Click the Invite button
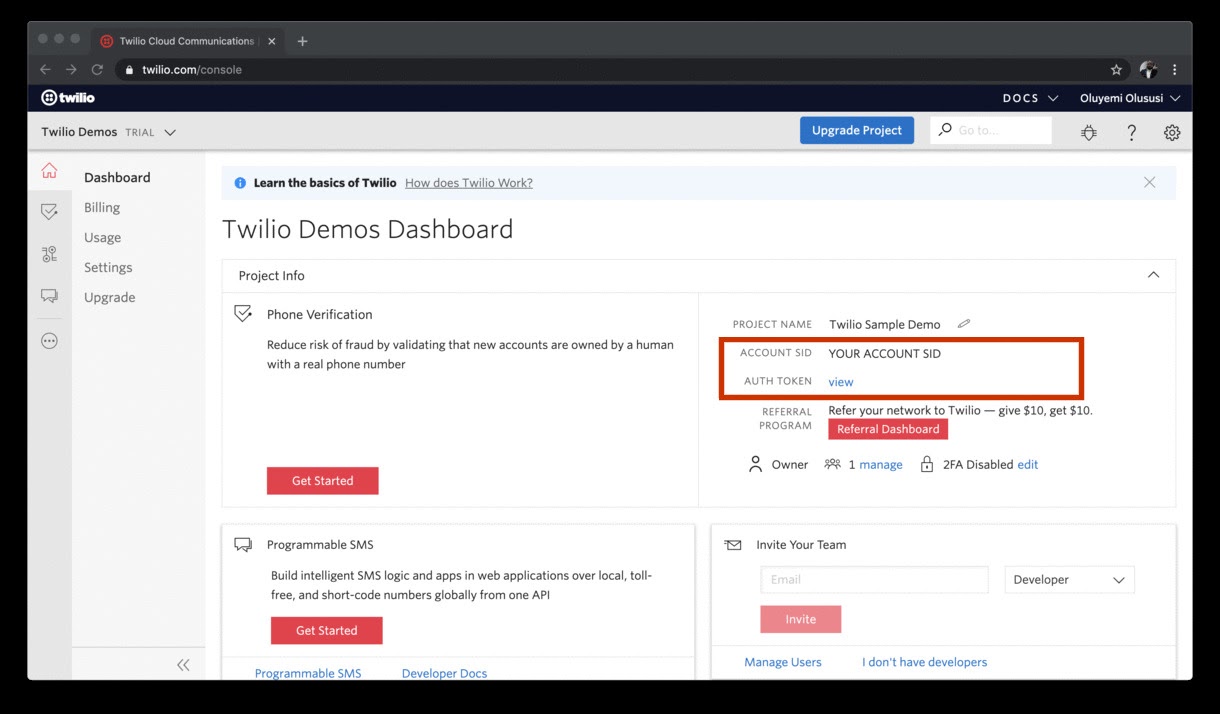This screenshot has width=1220, height=714. pos(800,619)
